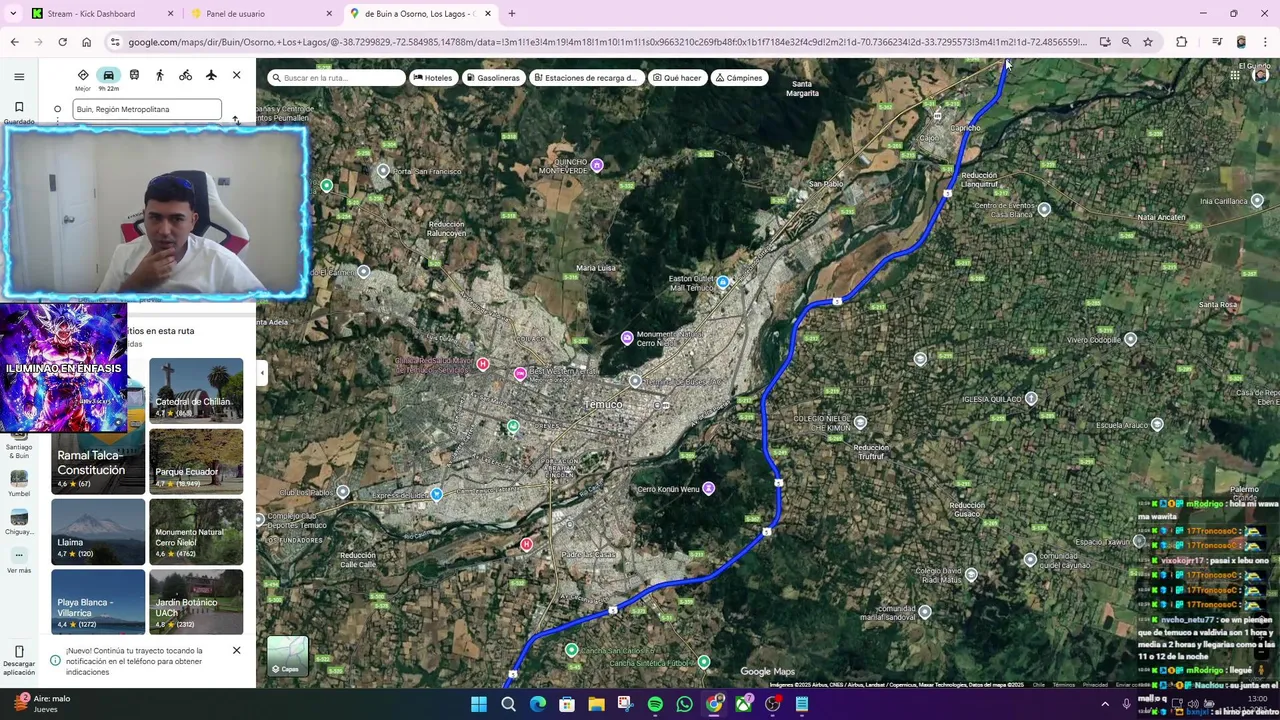Filter by Estaciones de recarga chip
This screenshot has width=1280, height=720.
pos(586,77)
